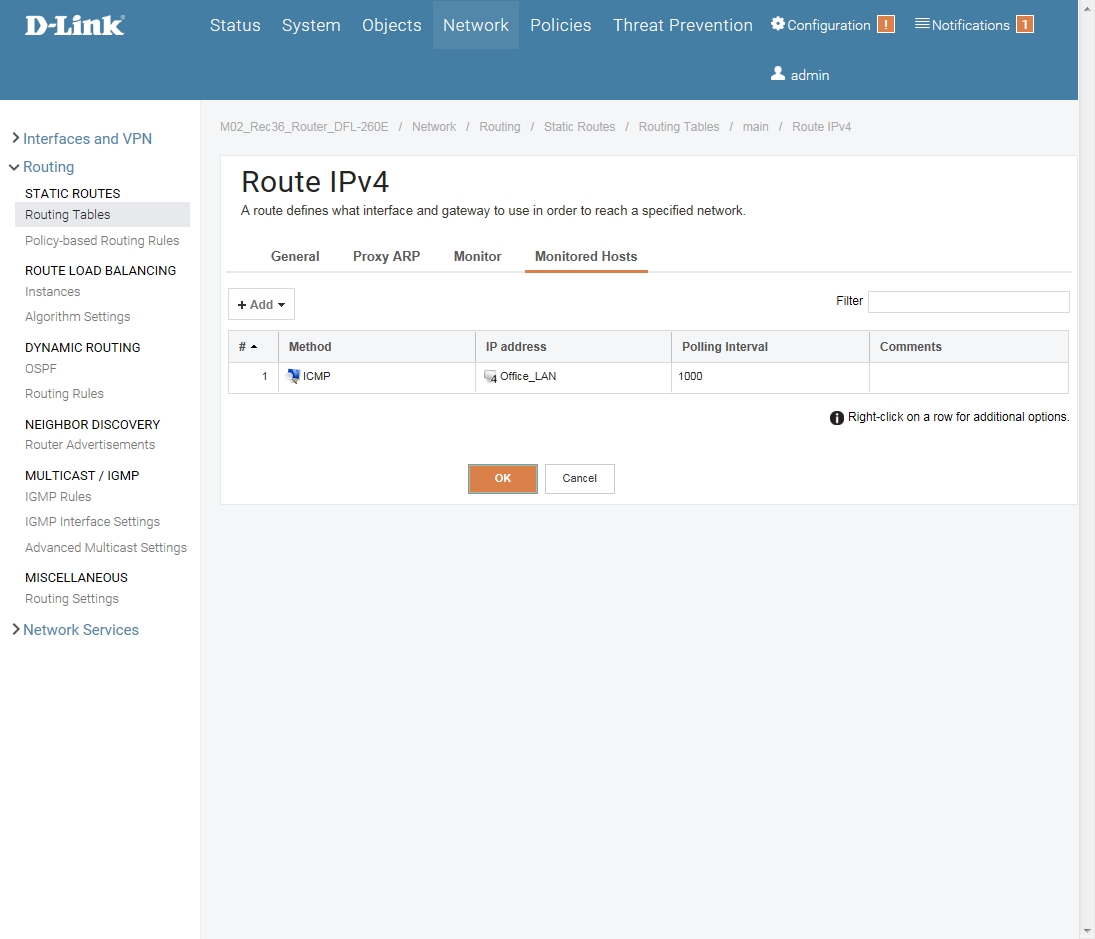1095x939 pixels.
Task: Click the Routing breadcrumb link
Action: point(499,126)
